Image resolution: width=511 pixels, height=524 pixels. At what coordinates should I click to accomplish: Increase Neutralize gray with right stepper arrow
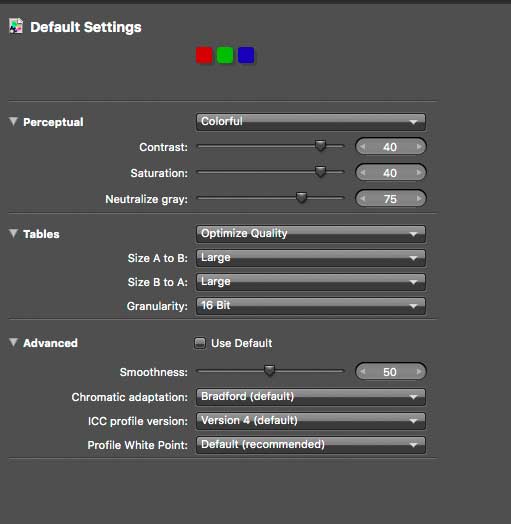pyautogui.click(x=419, y=199)
